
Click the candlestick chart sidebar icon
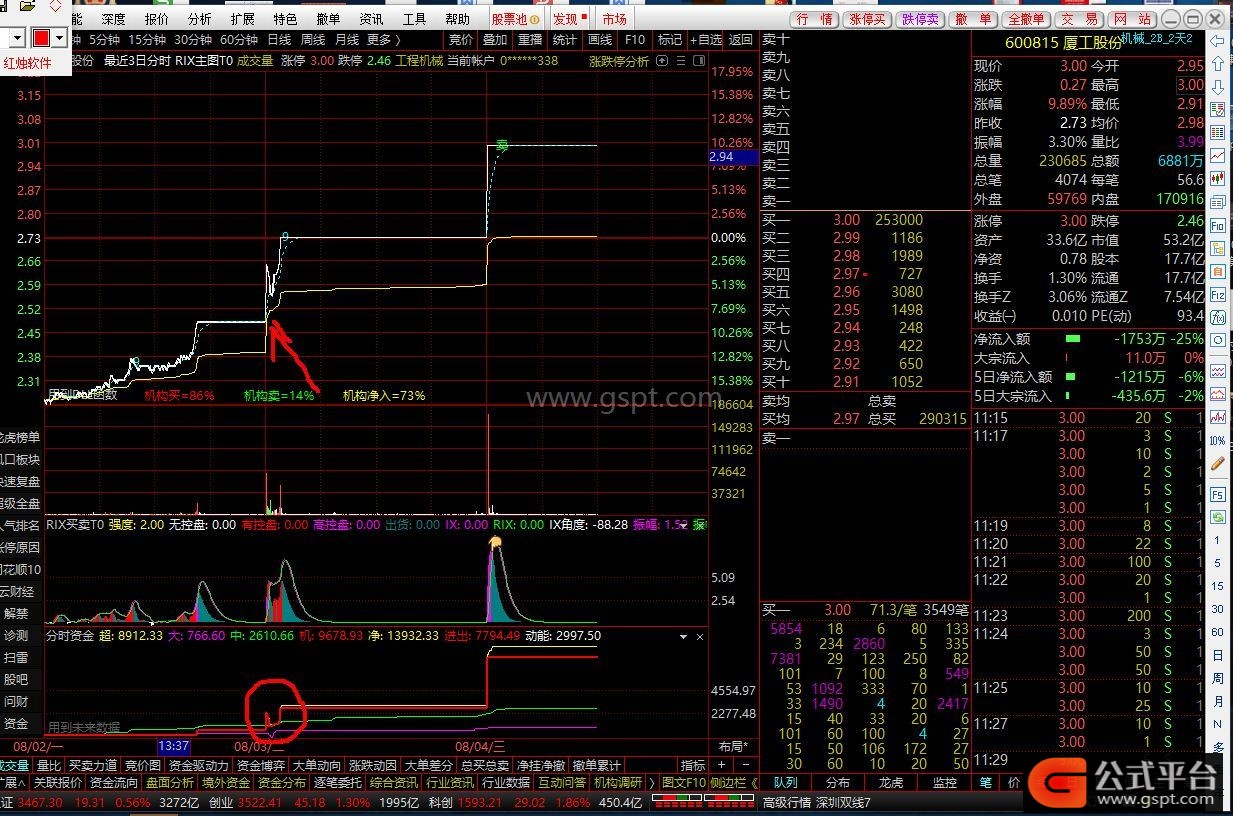pos(1217,178)
